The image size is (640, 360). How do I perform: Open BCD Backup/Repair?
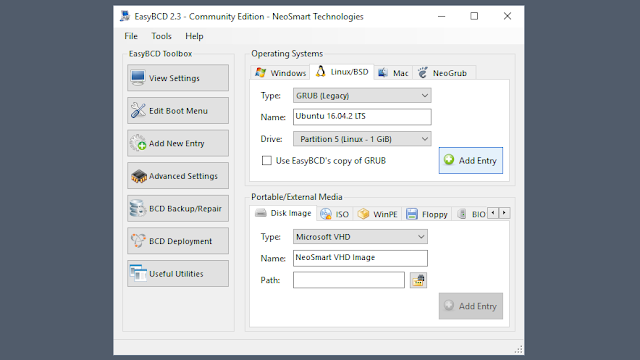[x=178, y=208]
